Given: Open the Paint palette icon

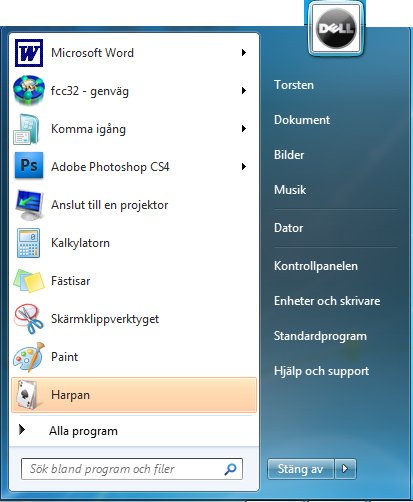Looking at the screenshot, I should coord(29,357).
